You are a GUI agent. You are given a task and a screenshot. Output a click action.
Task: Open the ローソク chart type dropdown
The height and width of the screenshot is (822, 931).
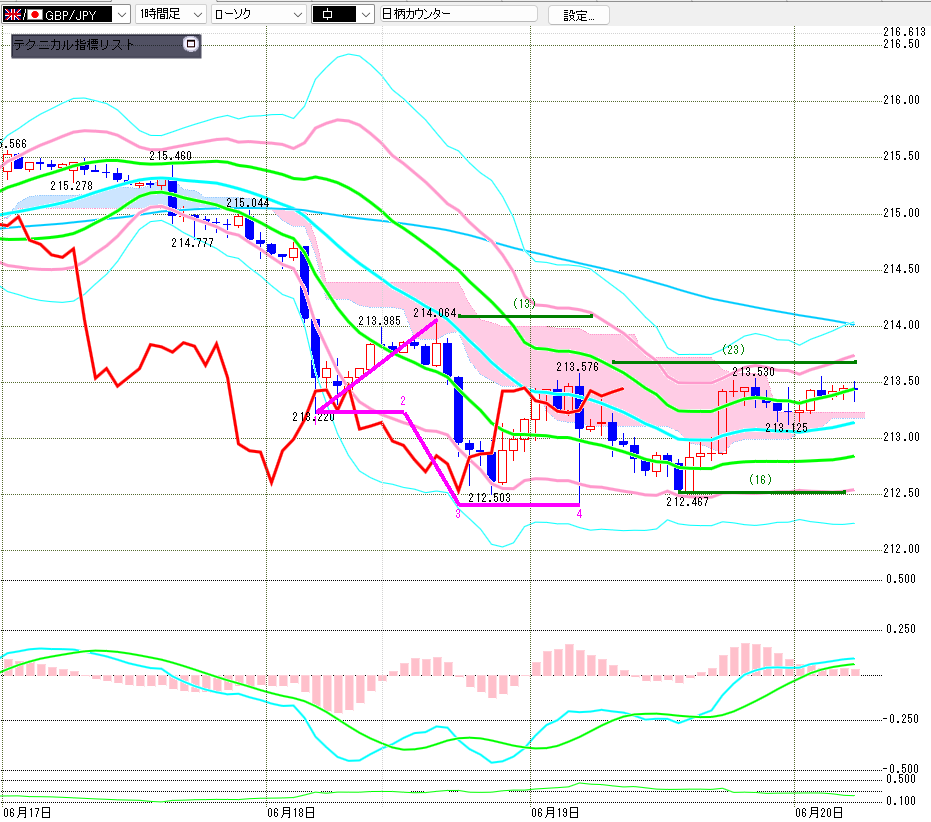(259, 14)
